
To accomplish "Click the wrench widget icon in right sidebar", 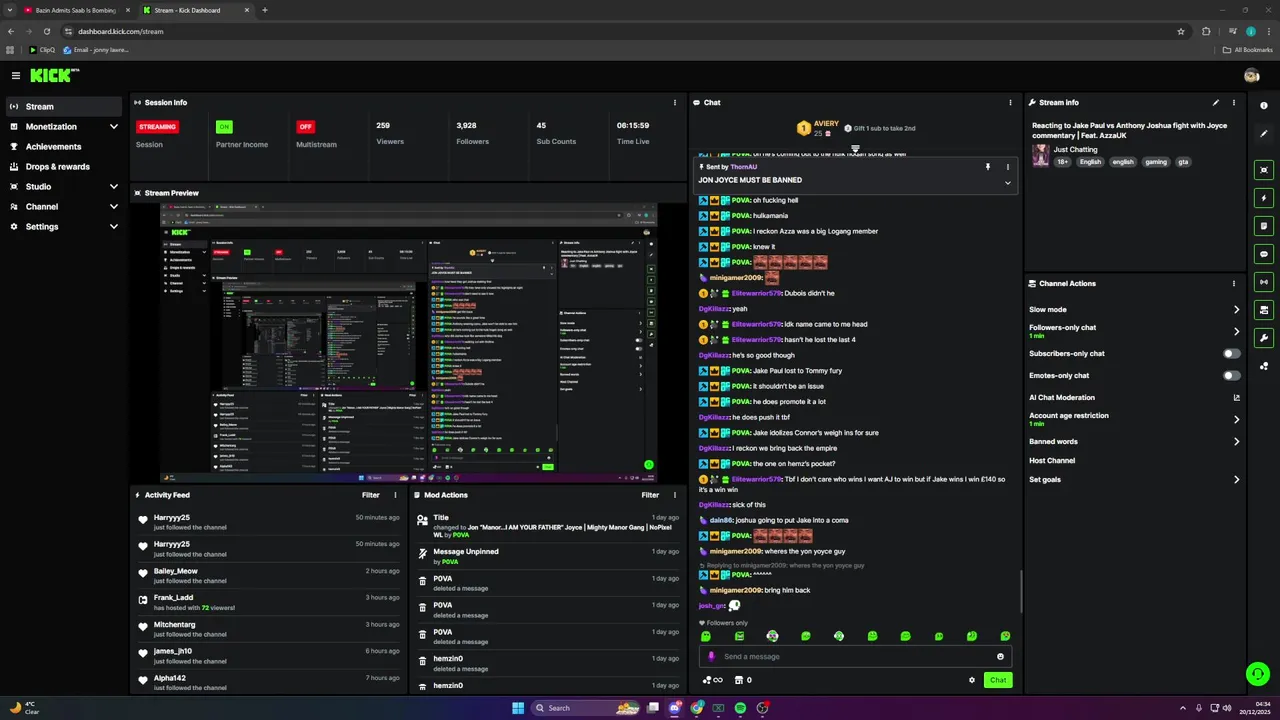I will 1264,338.
